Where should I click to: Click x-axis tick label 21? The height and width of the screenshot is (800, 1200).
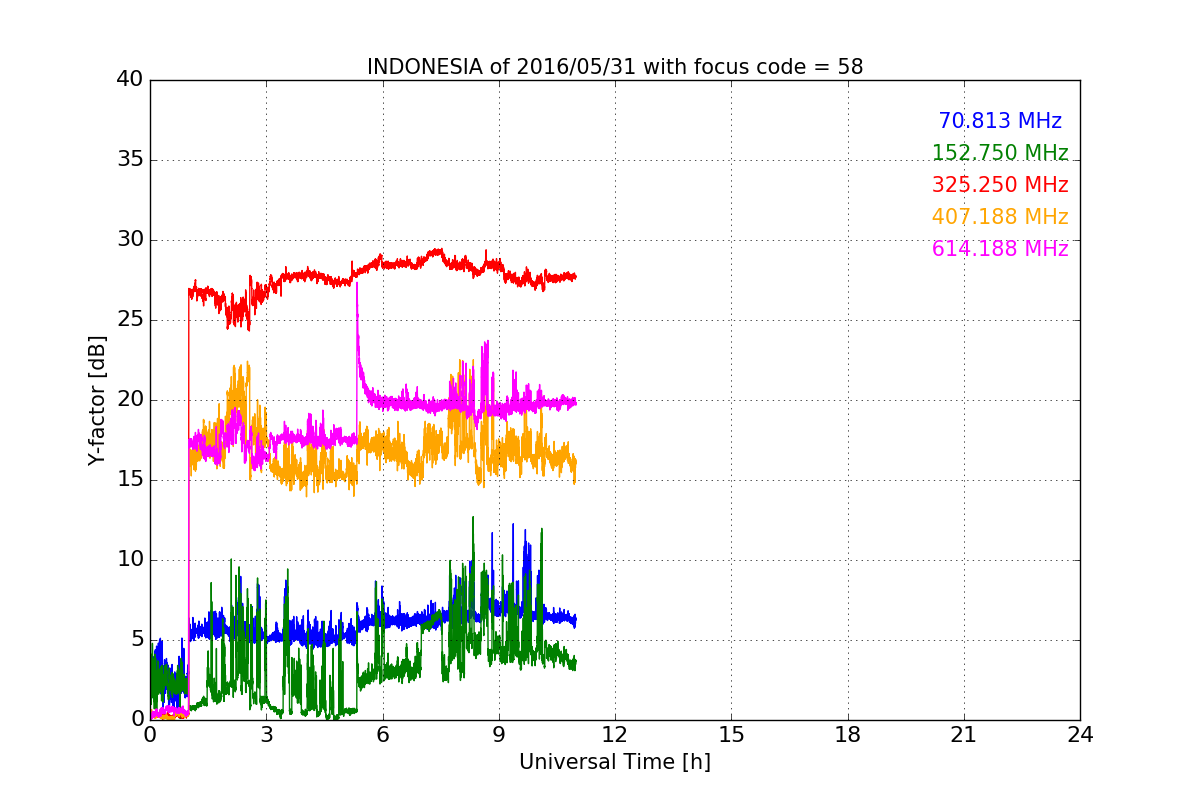pos(964,735)
